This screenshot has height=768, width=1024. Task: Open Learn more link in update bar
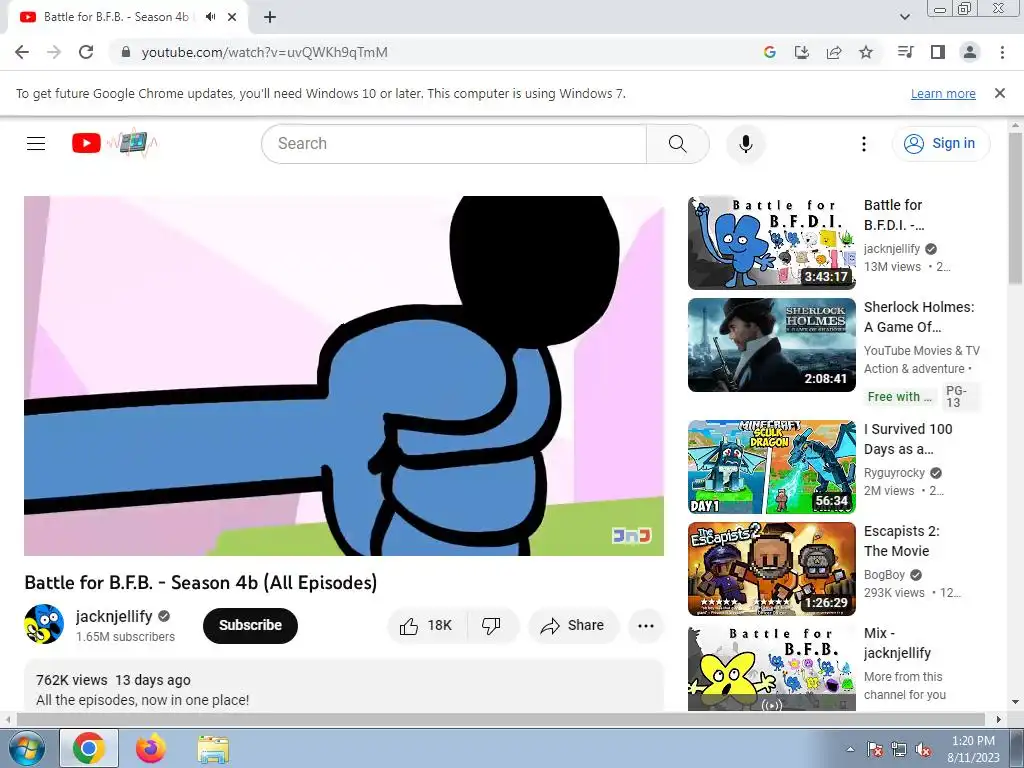(943, 93)
